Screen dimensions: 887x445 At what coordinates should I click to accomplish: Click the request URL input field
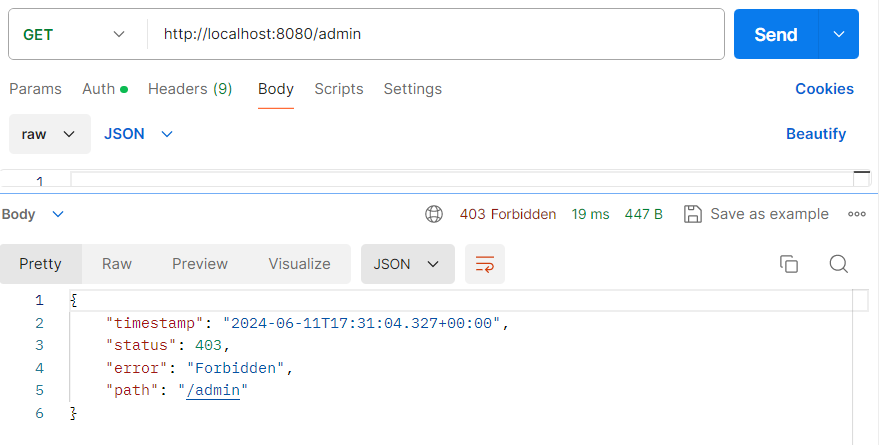[436, 34]
